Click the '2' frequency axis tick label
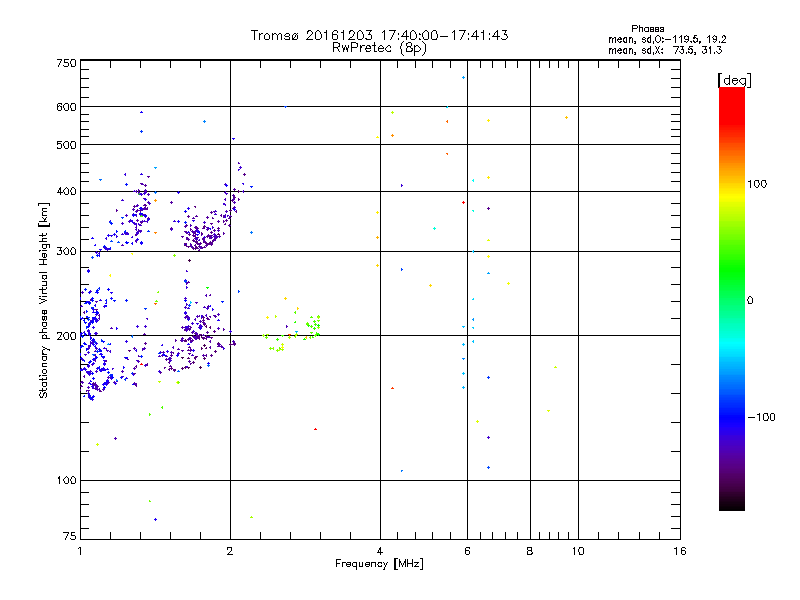Viewport: 800px width, 600px height. pos(230,551)
